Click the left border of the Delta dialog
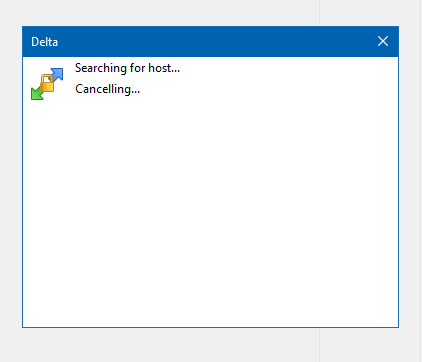 click(22, 192)
